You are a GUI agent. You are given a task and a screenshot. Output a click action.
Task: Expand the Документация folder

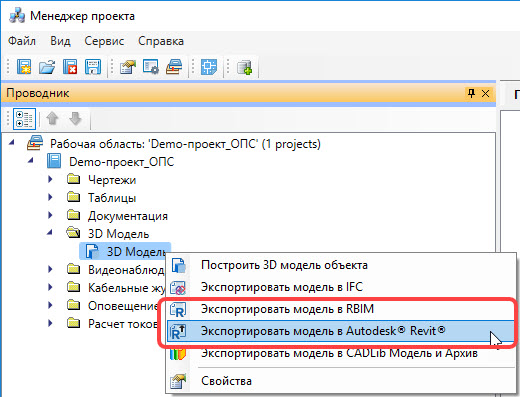point(50,215)
